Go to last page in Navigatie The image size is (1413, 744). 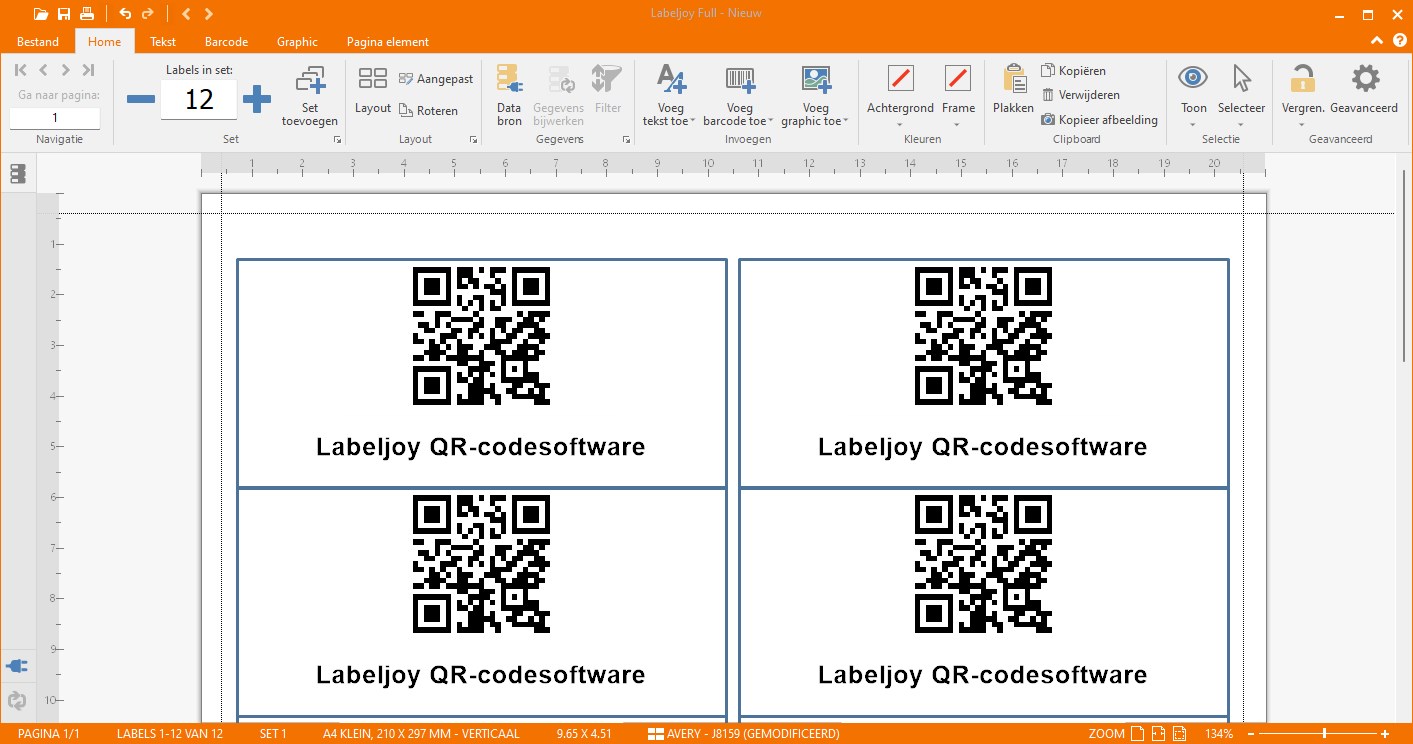(88, 70)
